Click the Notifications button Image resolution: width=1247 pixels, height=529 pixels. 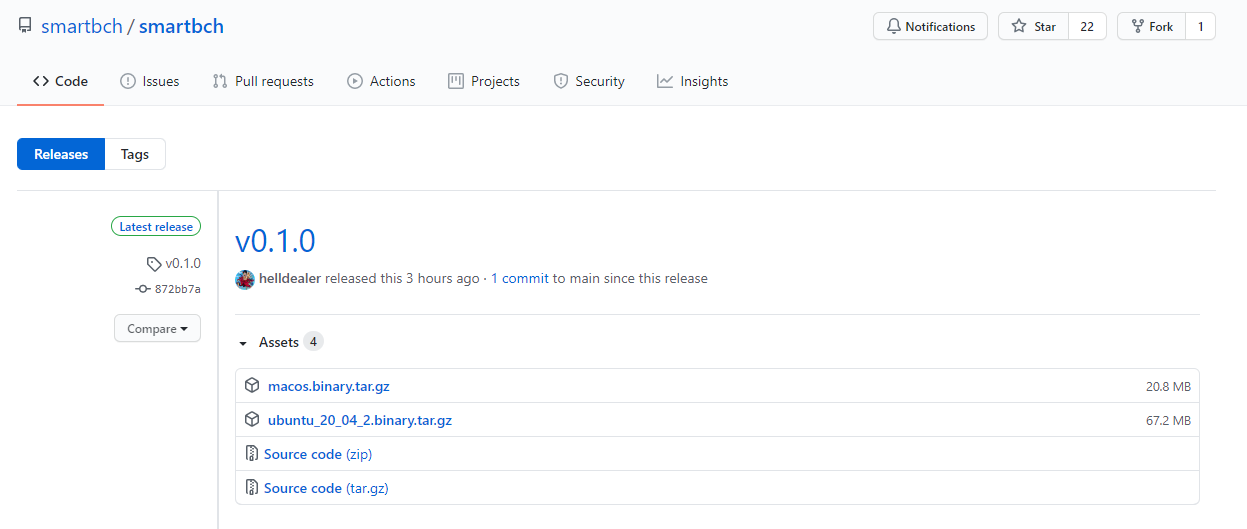tap(930, 27)
